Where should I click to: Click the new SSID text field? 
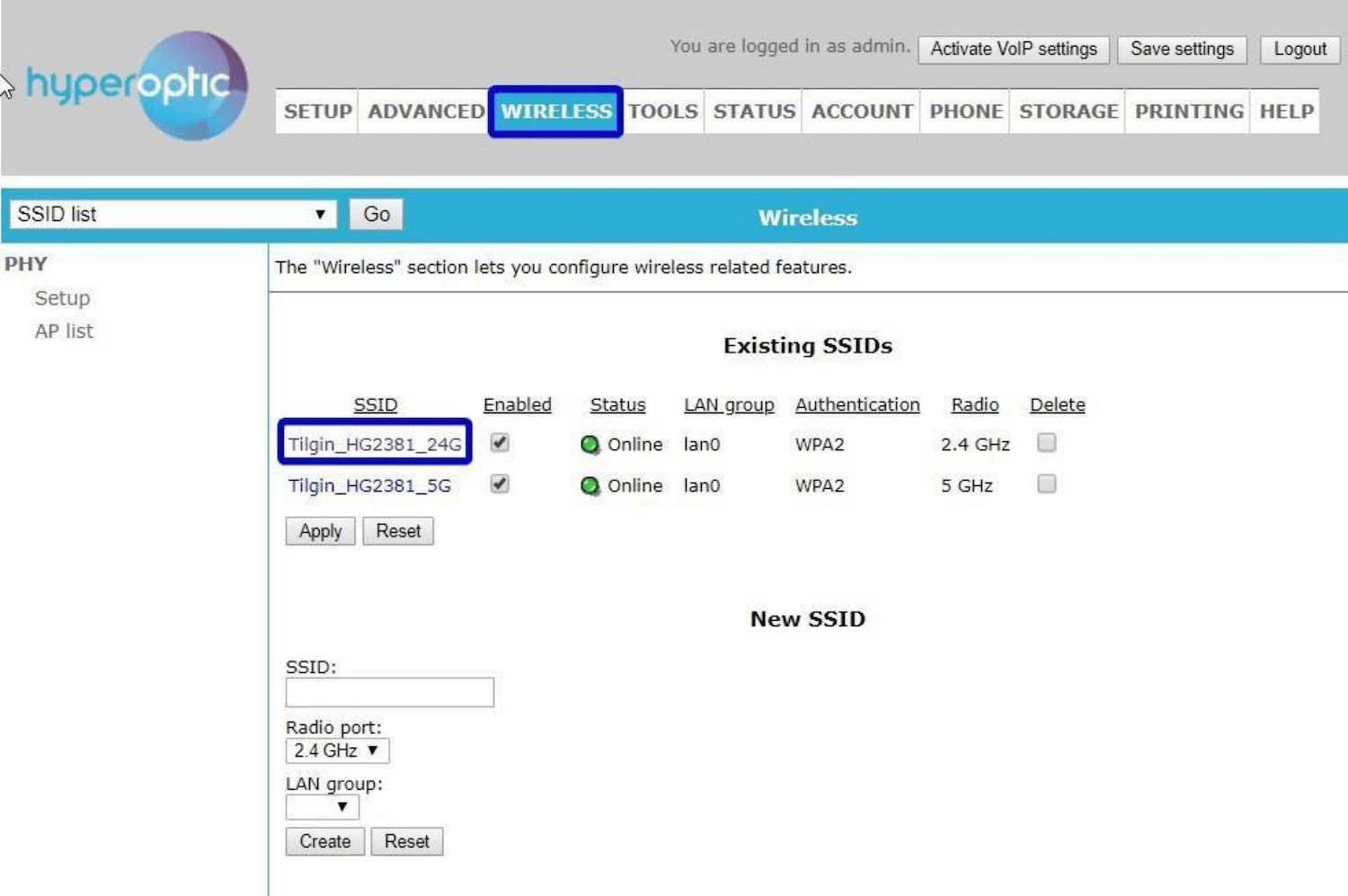click(x=389, y=692)
